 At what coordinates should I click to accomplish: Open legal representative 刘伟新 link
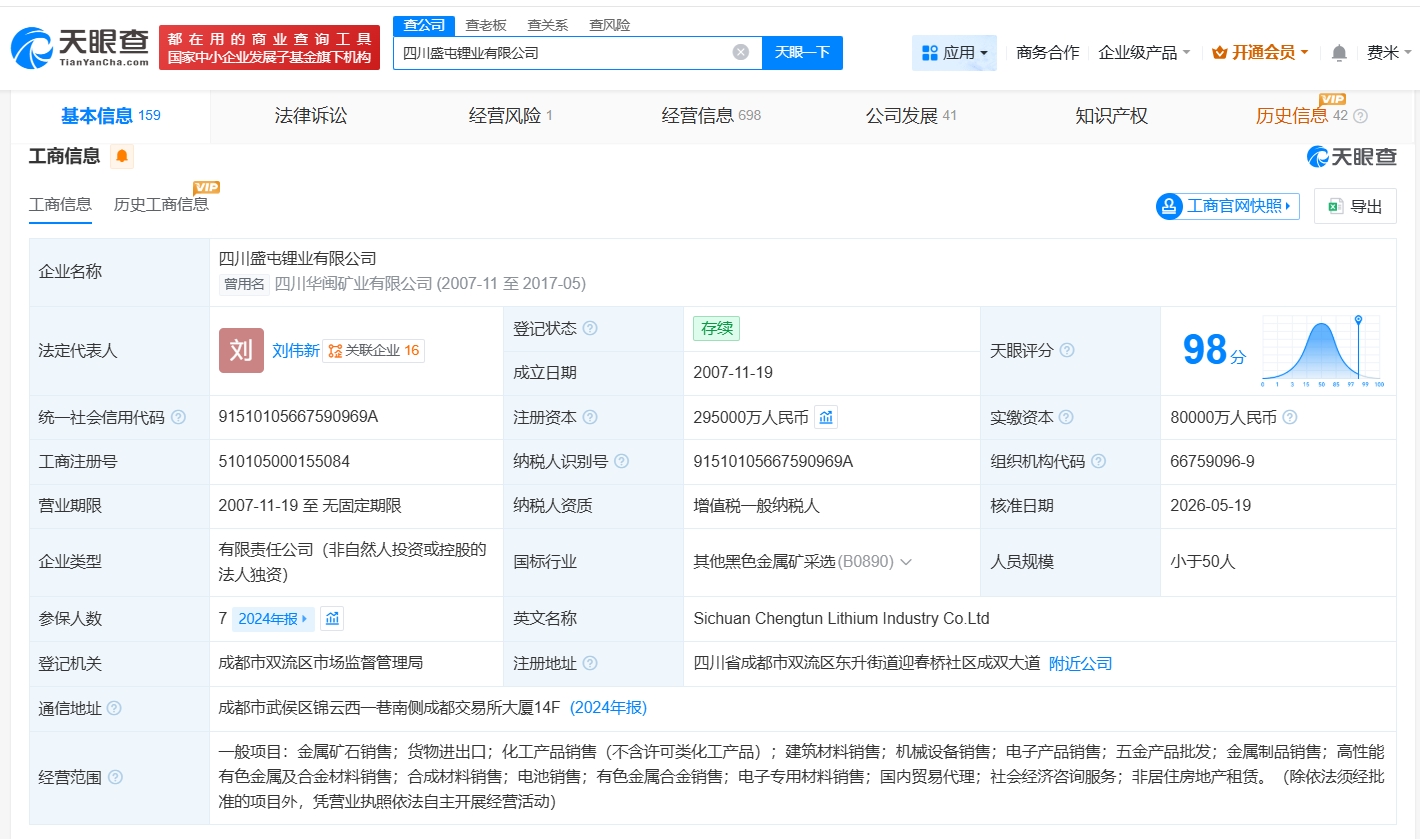pyautogui.click(x=296, y=350)
